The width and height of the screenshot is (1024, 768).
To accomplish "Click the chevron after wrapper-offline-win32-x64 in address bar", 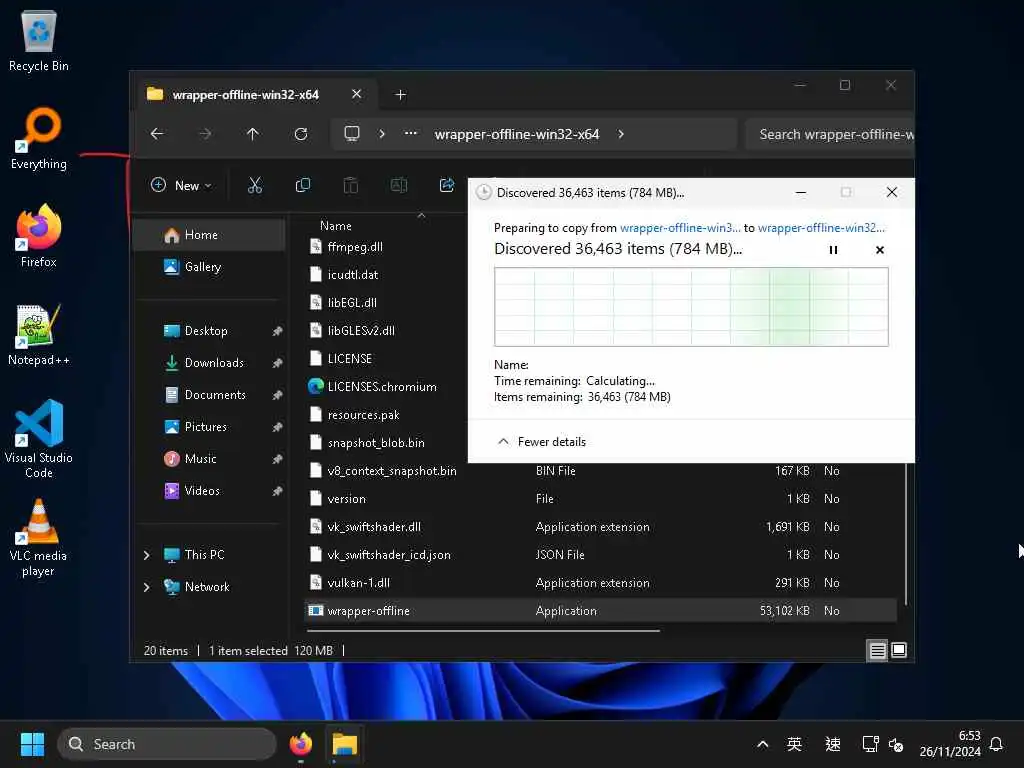I will coord(621,134).
